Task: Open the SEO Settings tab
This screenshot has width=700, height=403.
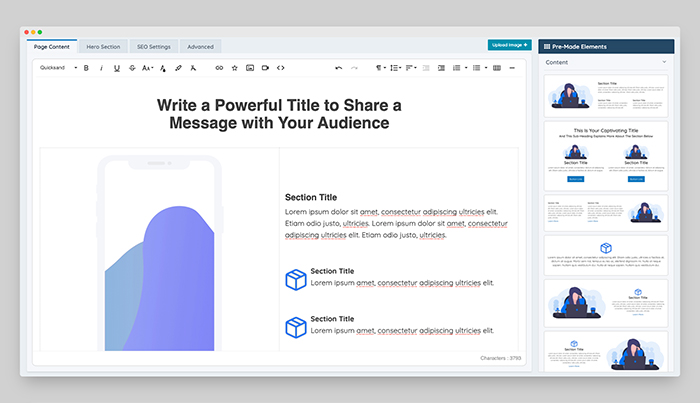Action: point(153,47)
